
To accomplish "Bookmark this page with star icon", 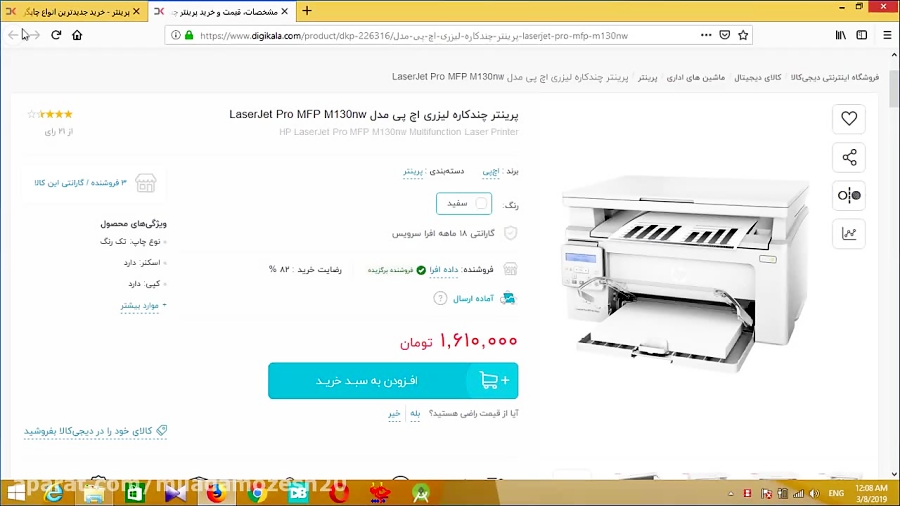I will [743, 36].
